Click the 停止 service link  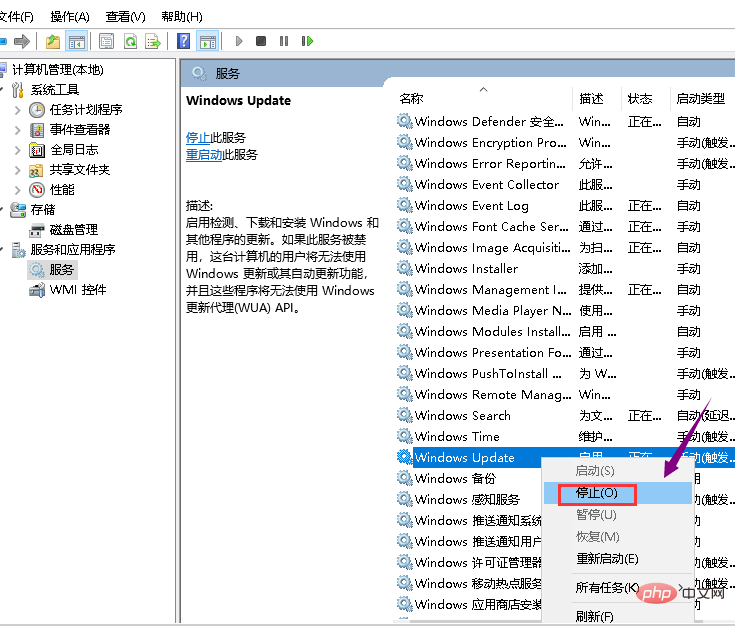198,138
